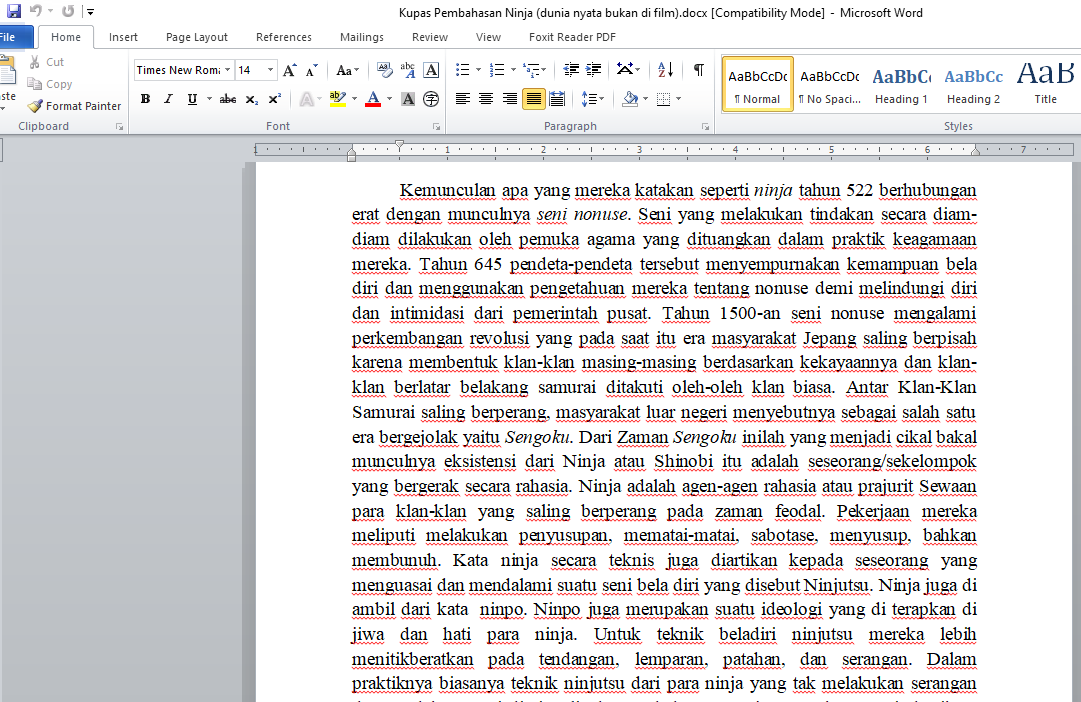Toggle Bold formatting
Viewport: 1081px width, 702px height.
coord(145,99)
